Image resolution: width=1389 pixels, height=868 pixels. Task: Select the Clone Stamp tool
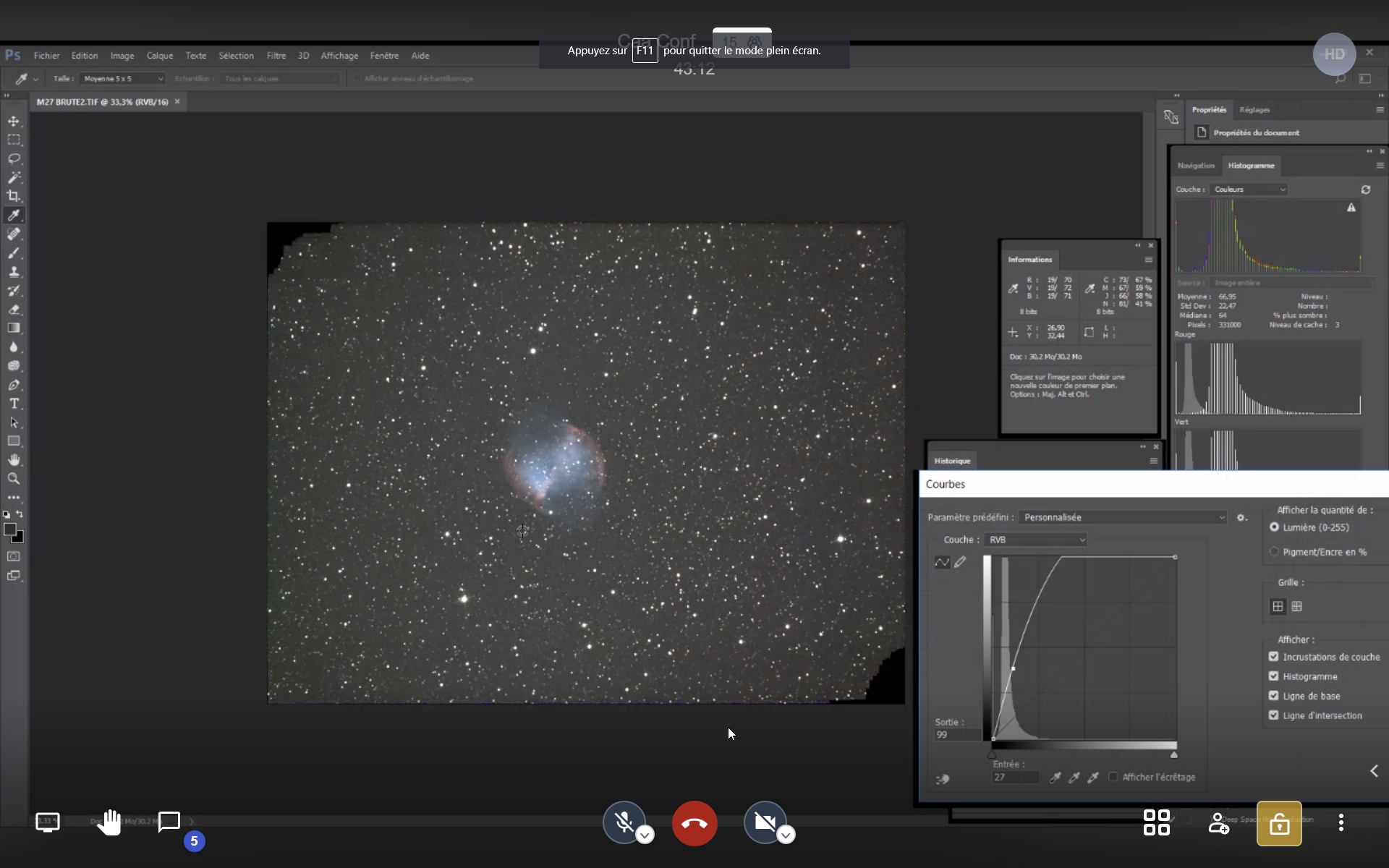coord(14,271)
